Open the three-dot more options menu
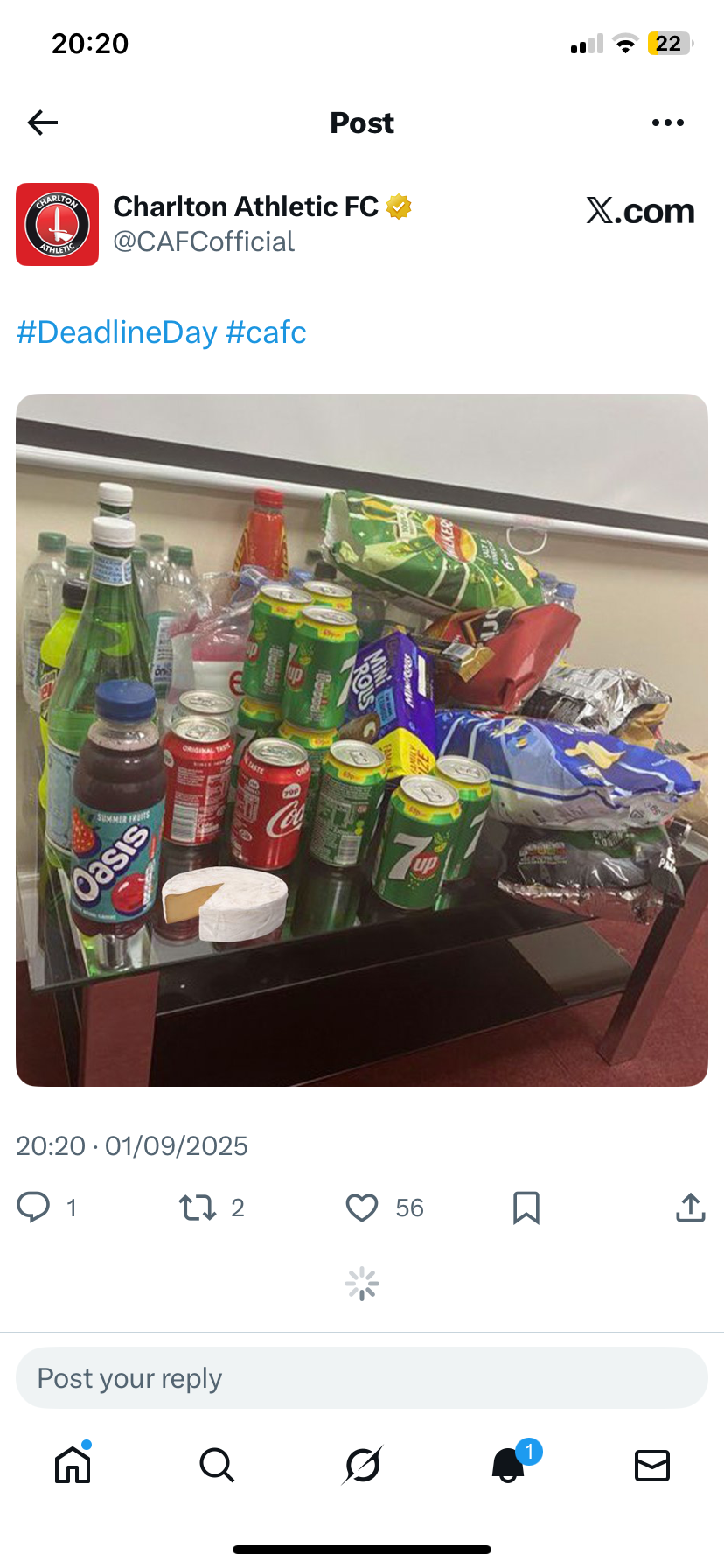The height and width of the screenshot is (1568, 724). click(668, 122)
